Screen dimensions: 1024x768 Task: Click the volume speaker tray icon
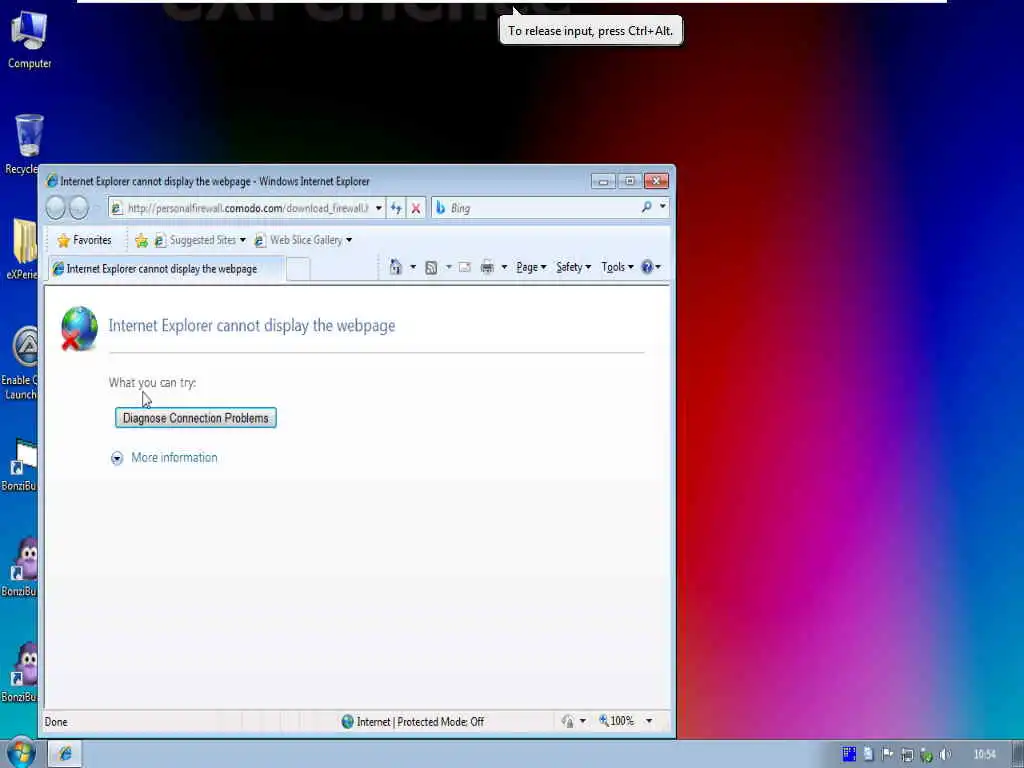pos(945,755)
